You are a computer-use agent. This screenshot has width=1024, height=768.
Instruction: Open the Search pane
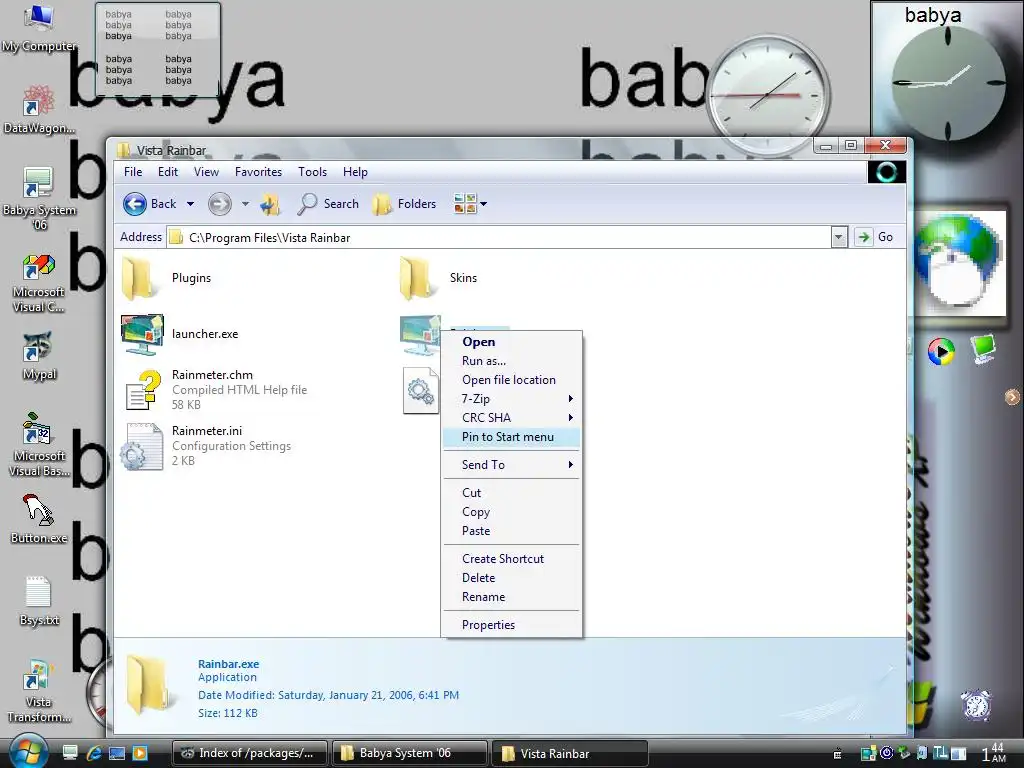coord(328,204)
